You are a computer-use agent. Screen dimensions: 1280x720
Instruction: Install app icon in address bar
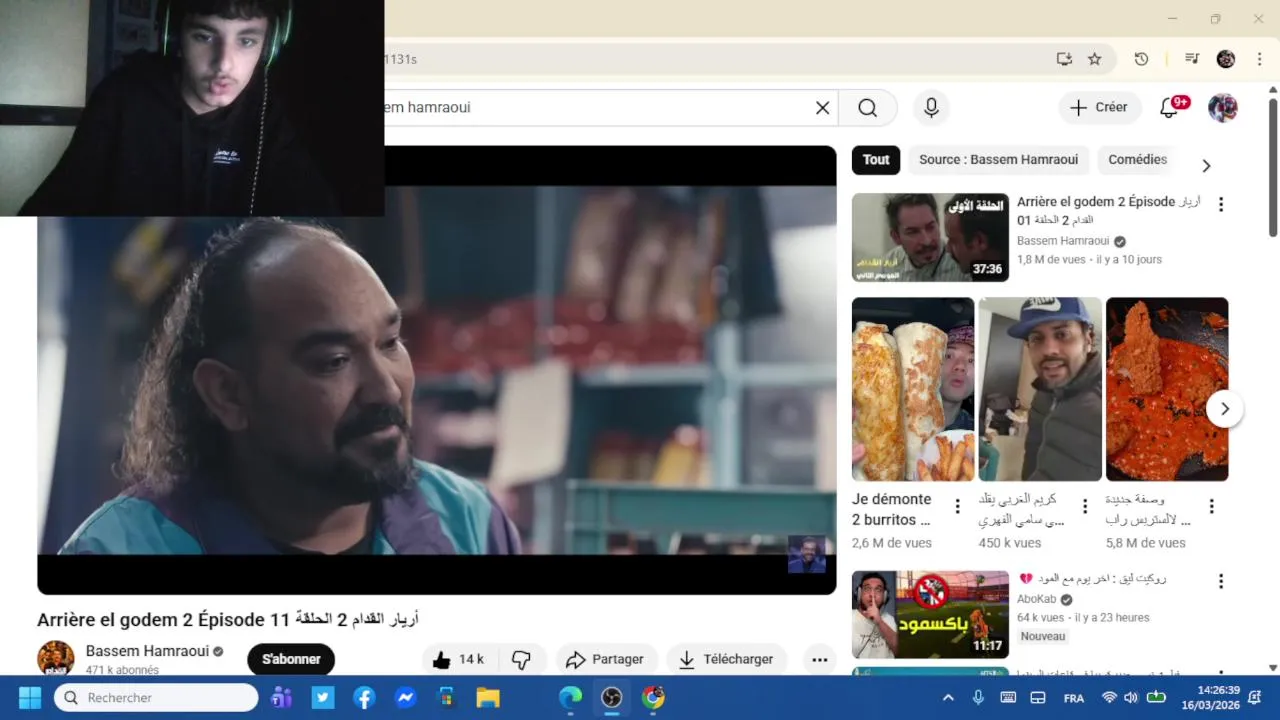tap(1064, 59)
